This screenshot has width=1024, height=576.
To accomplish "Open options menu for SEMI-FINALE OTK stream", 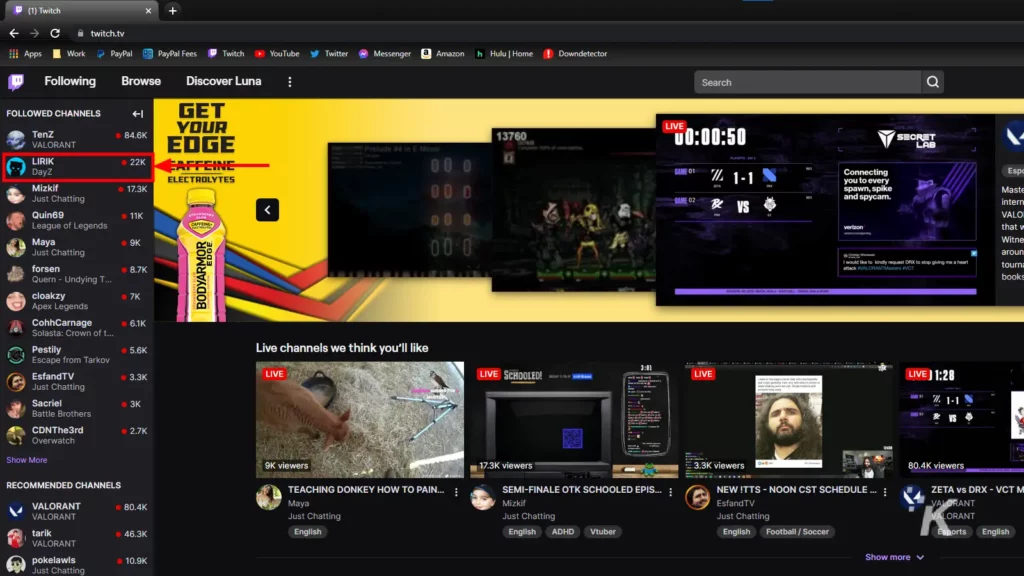I will click(670, 492).
